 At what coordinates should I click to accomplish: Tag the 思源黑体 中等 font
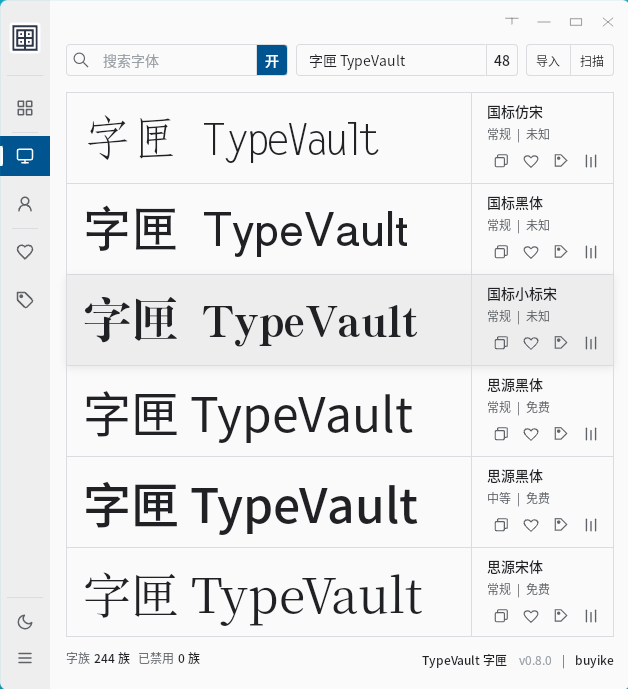(561, 525)
